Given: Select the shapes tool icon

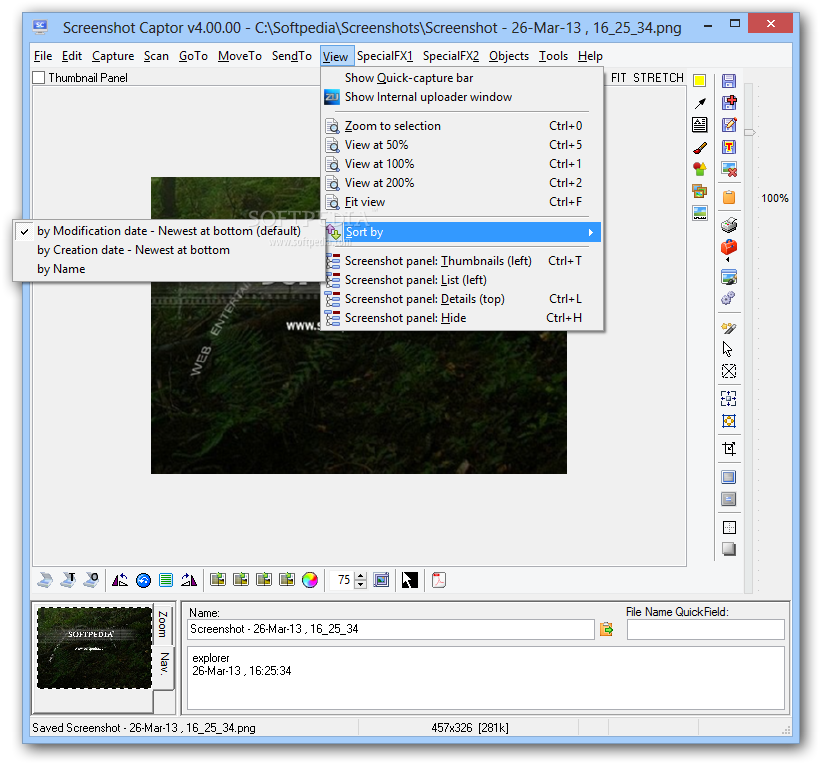Looking at the screenshot, I should 700,169.
